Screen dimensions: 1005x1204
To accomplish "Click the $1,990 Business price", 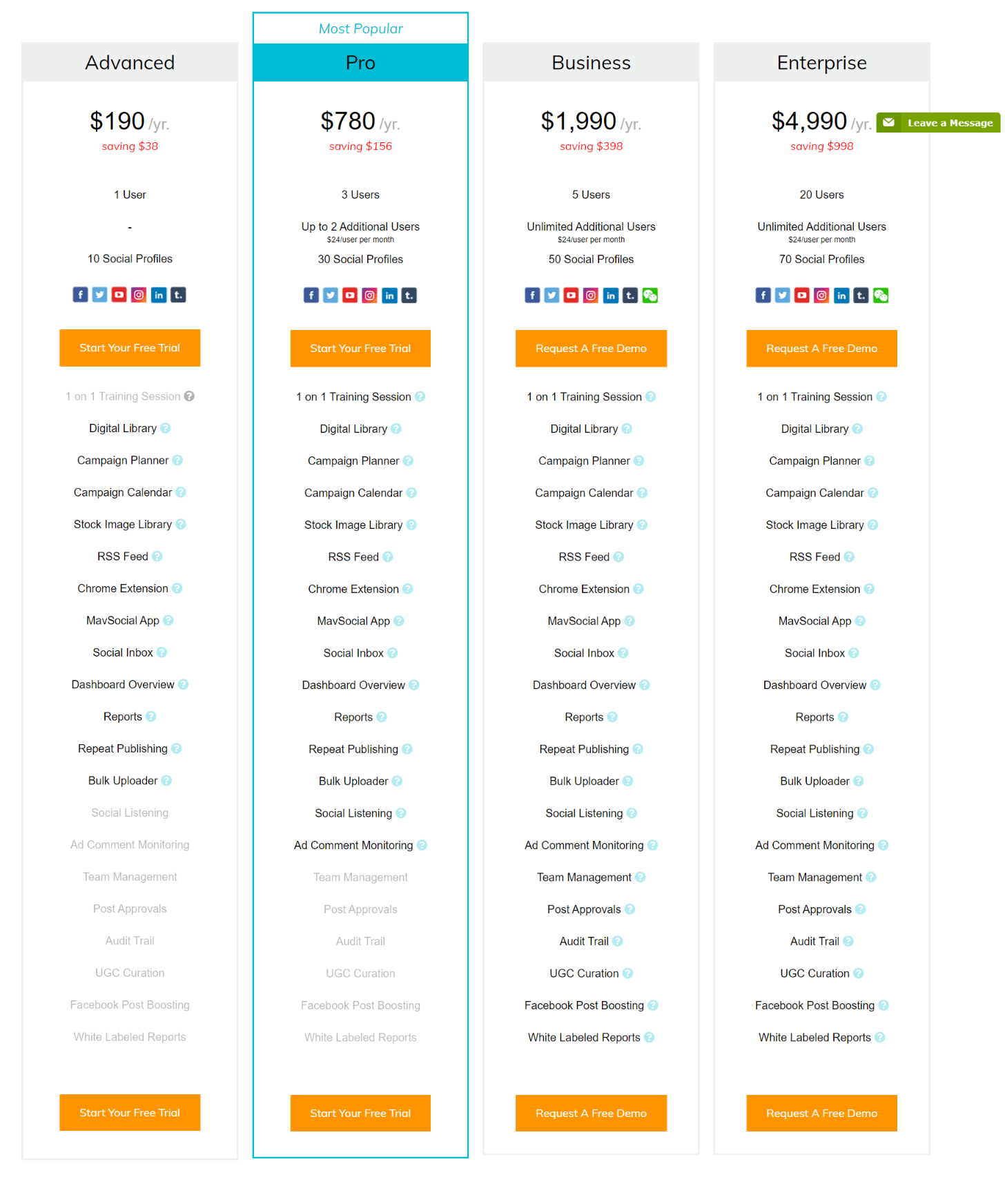I will pyautogui.click(x=578, y=122).
